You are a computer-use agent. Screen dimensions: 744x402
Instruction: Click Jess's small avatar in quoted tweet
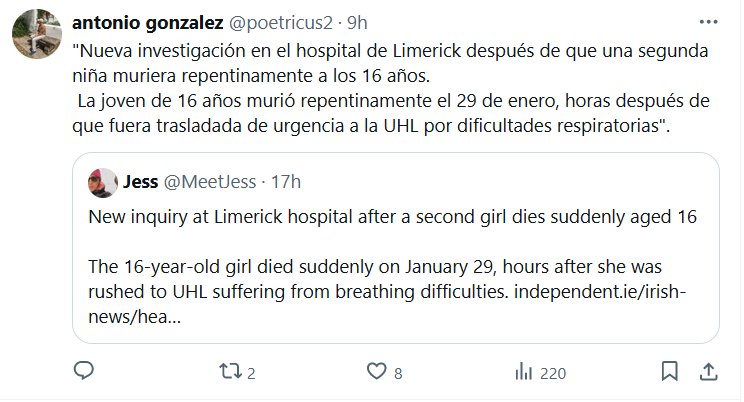[x=101, y=182]
